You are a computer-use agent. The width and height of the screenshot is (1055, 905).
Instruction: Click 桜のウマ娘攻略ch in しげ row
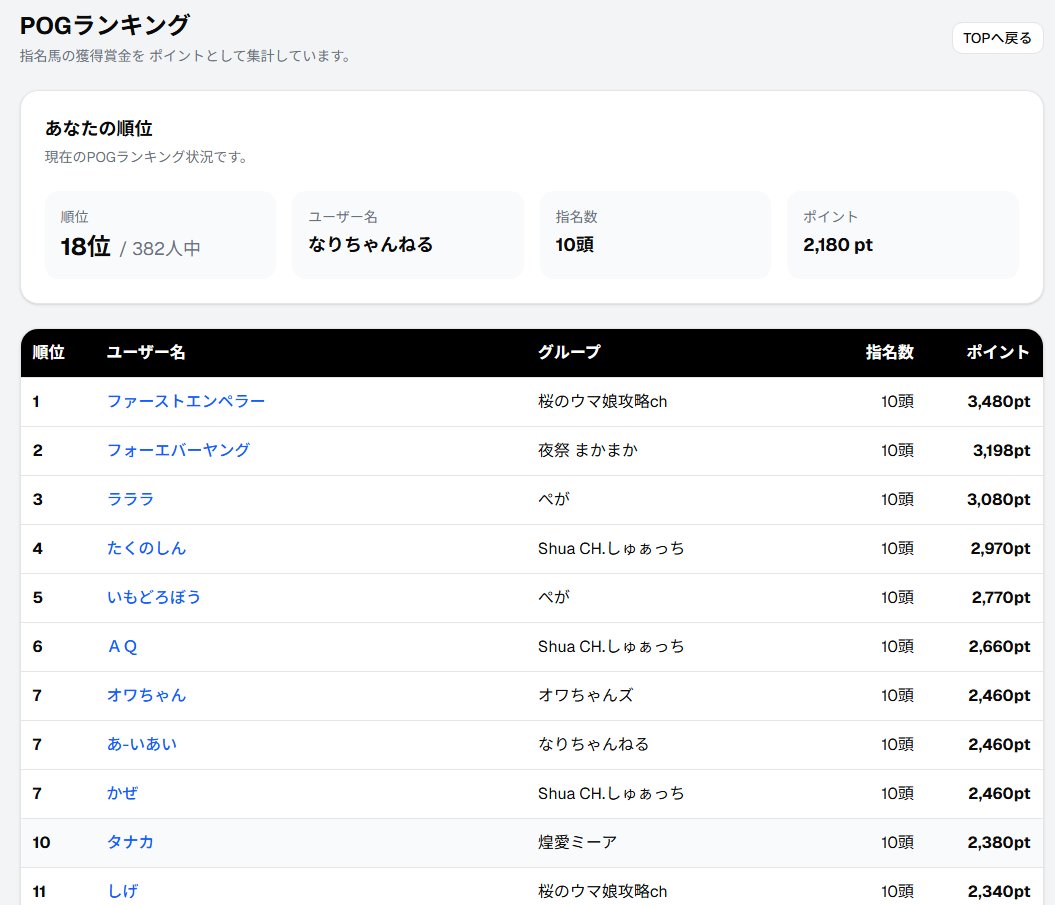point(602,892)
